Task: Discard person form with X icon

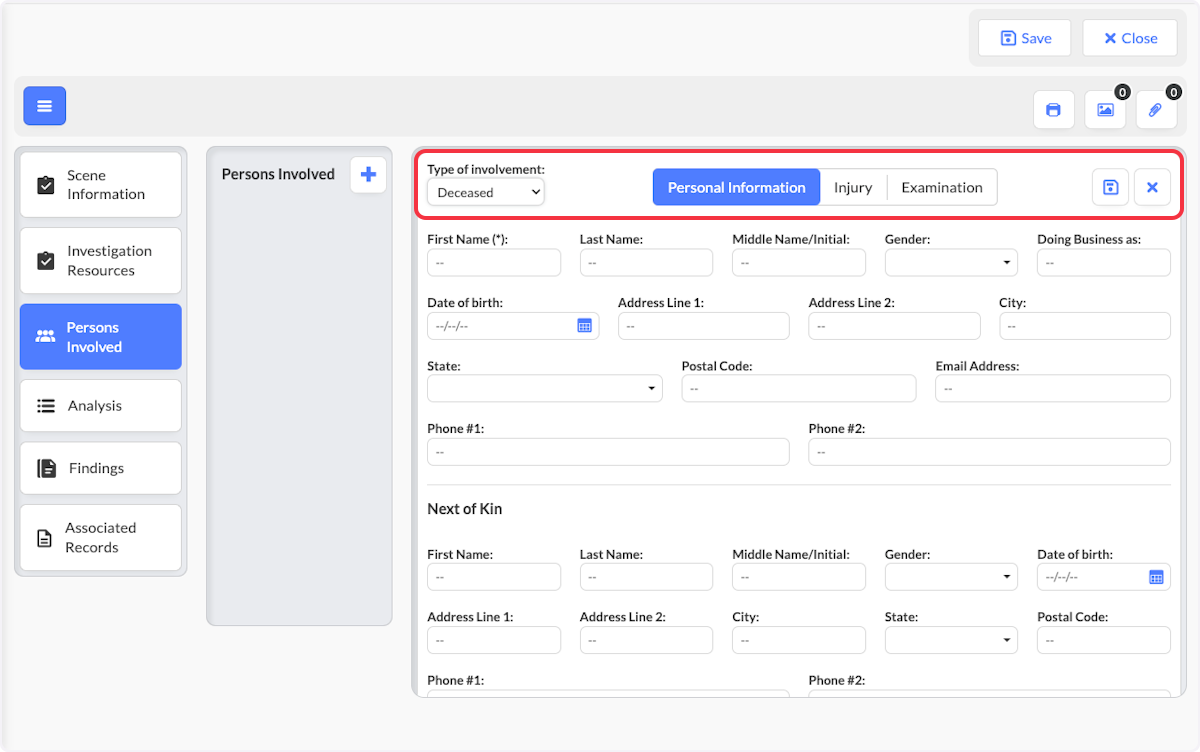Action: pyautogui.click(x=1152, y=187)
